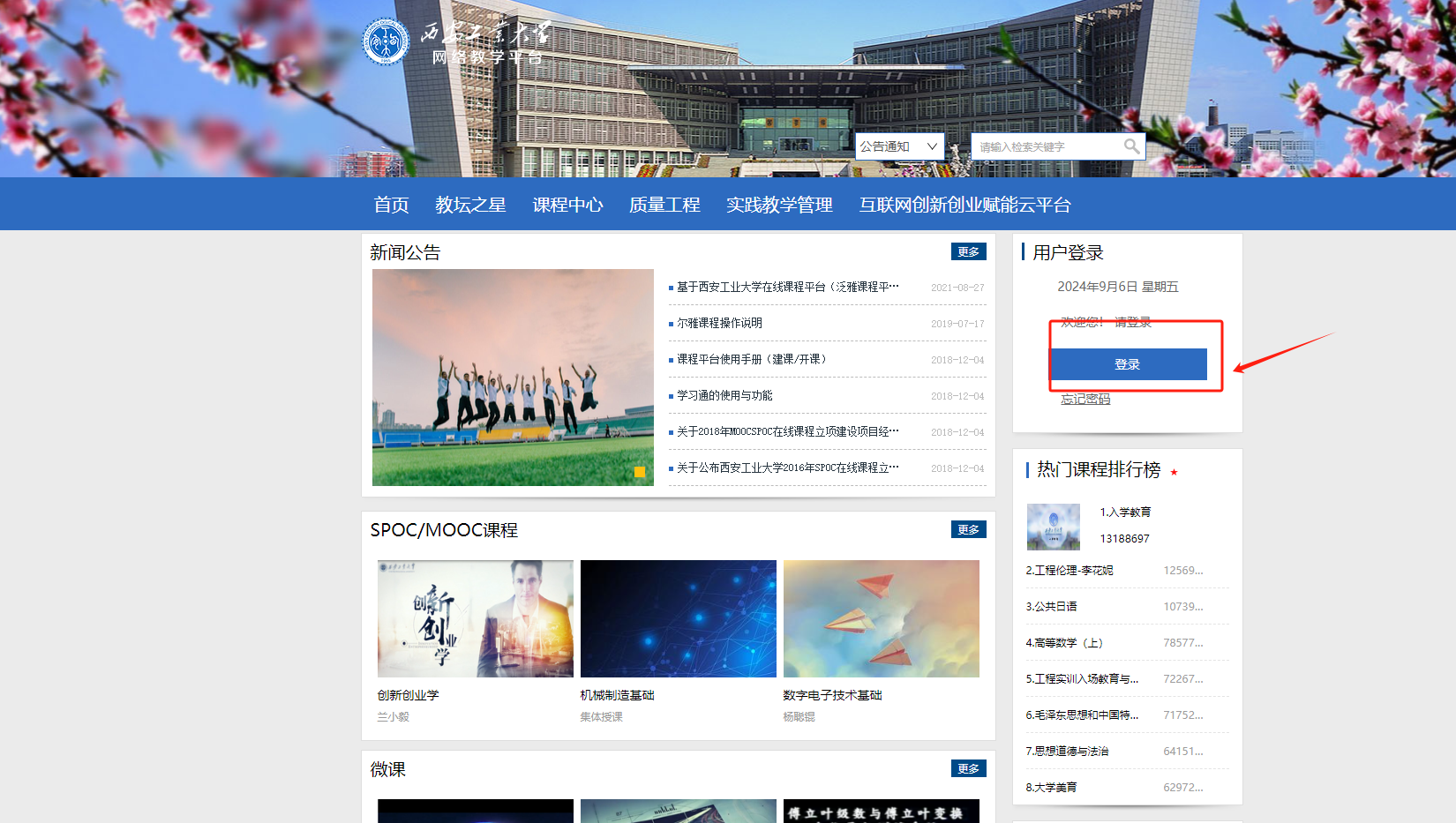Open the 机械制造基础 course thumbnail
Image resolution: width=1456 pixels, height=823 pixels.
point(679,618)
